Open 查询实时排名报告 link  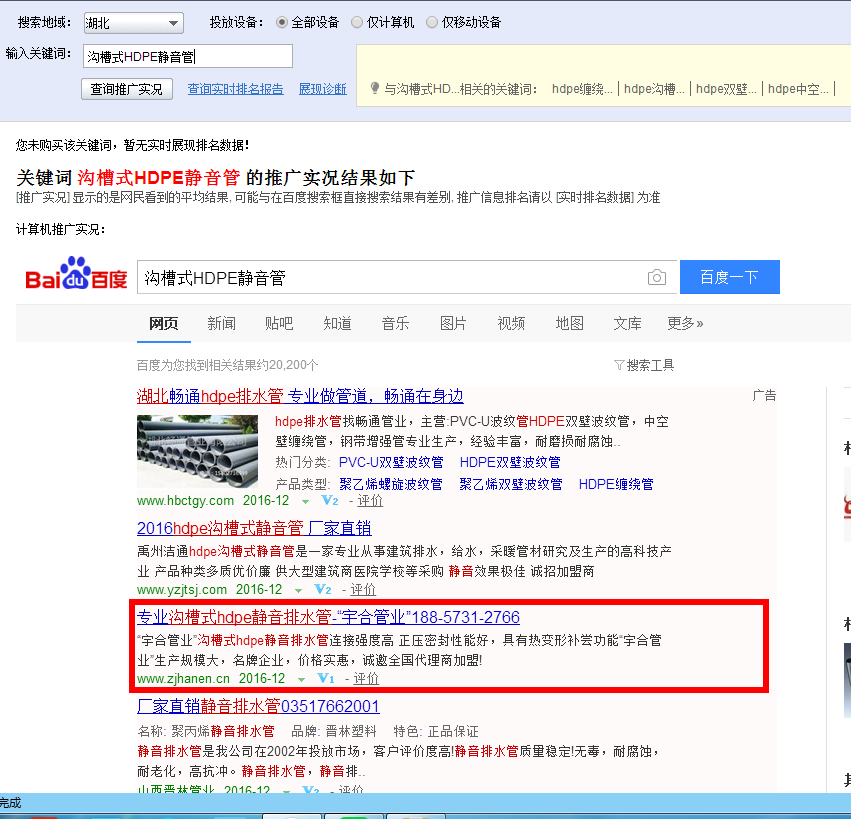[x=236, y=89]
